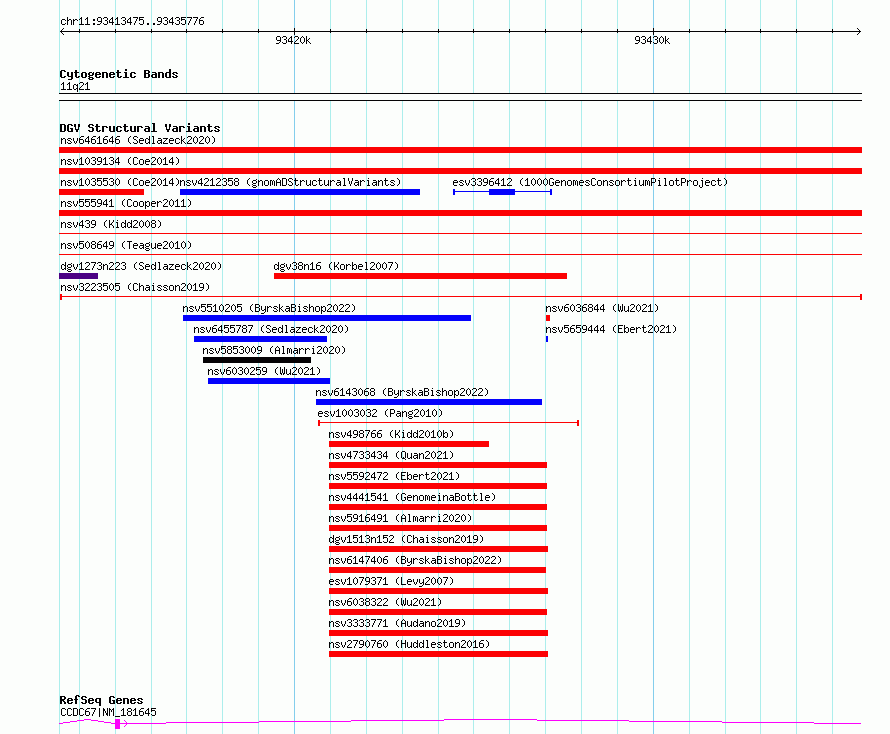This screenshot has height=734, width=890.
Task: Click the DGV Structural Variants track title
Action: click(140, 128)
